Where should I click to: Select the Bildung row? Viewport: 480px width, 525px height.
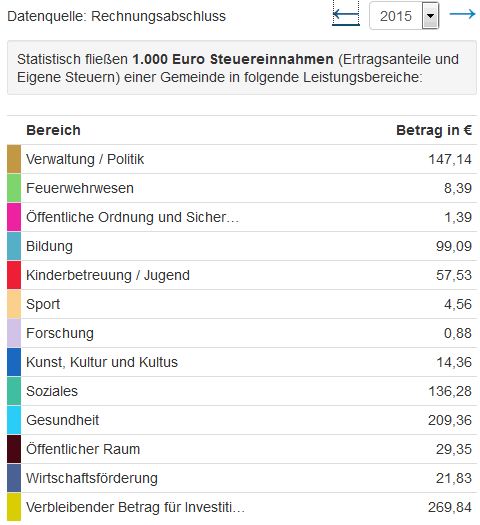(242, 246)
